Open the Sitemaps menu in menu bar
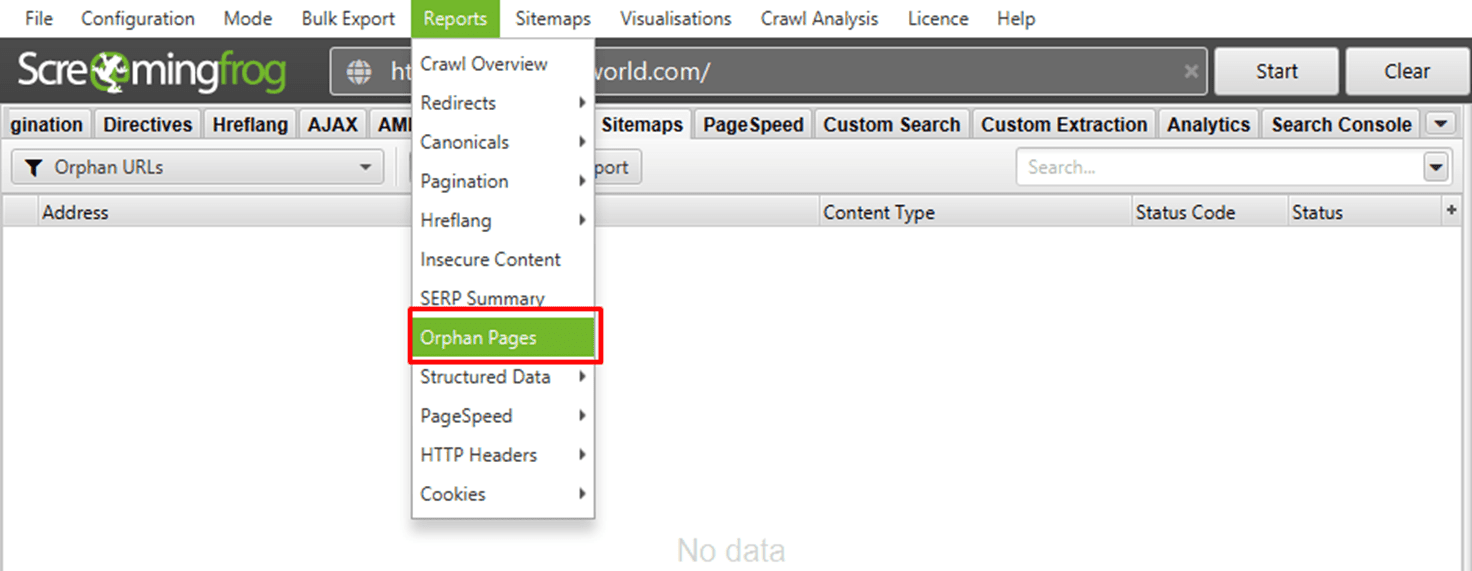This screenshot has width=1472, height=571. pos(553,18)
